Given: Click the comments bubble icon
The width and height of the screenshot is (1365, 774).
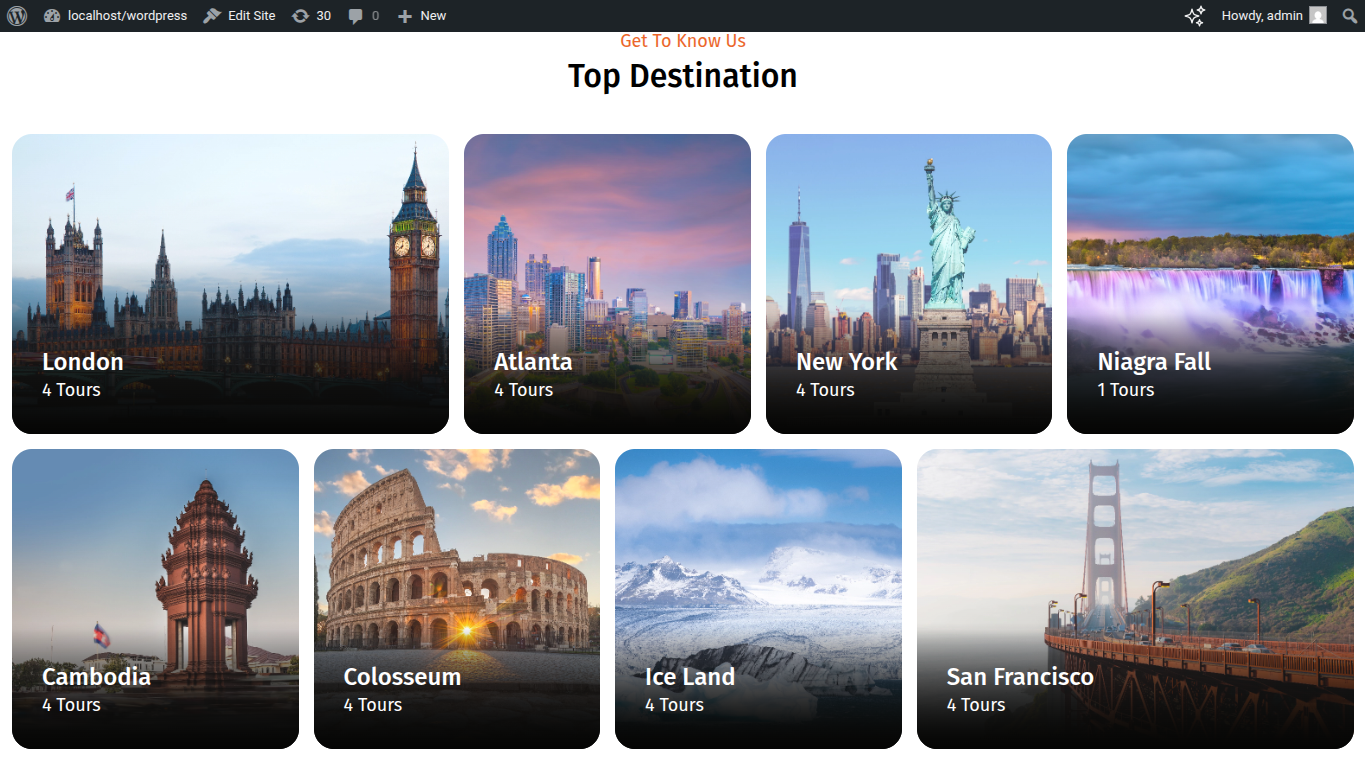Looking at the screenshot, I should (x=356, y=16).
